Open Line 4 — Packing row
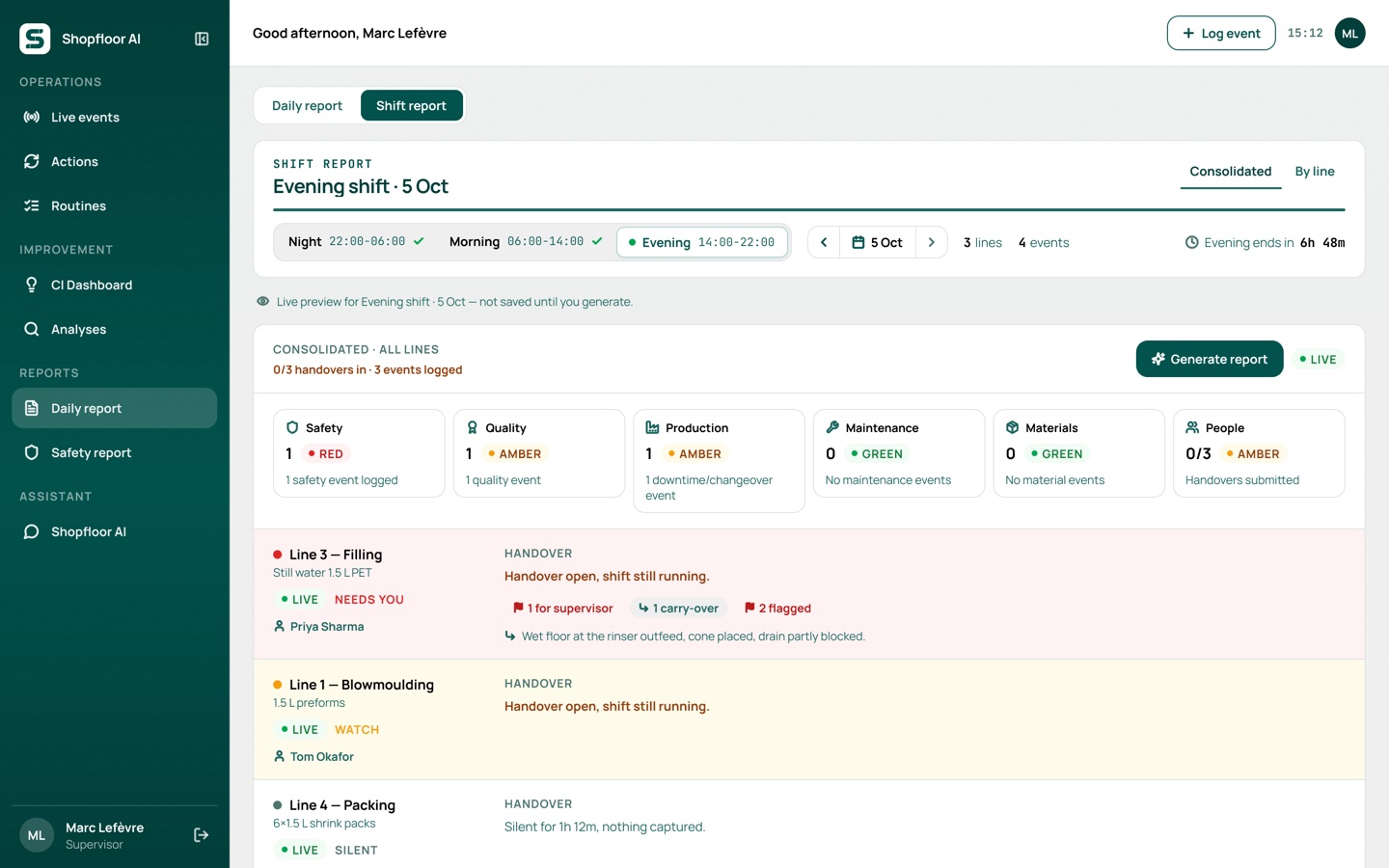Screen dimensions: 1389x868 pos(808,825)
